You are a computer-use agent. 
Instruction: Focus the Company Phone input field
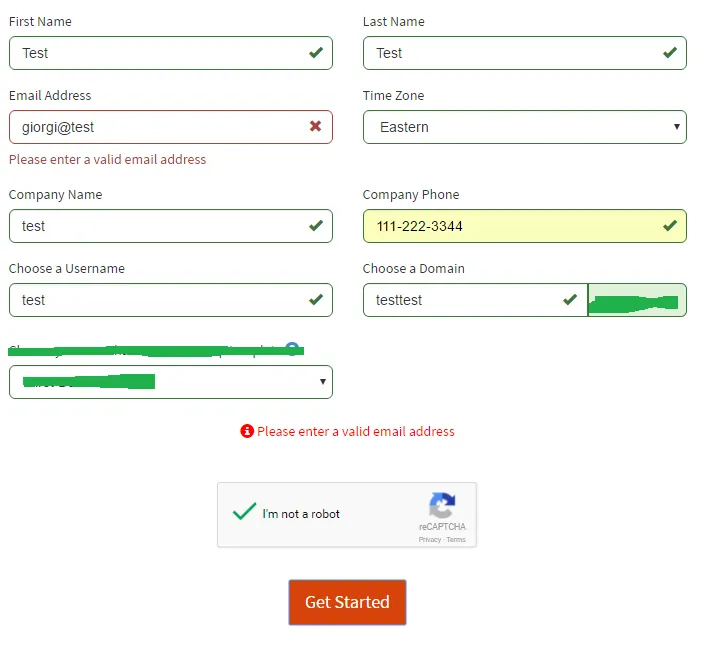click(x=510, y=226)
